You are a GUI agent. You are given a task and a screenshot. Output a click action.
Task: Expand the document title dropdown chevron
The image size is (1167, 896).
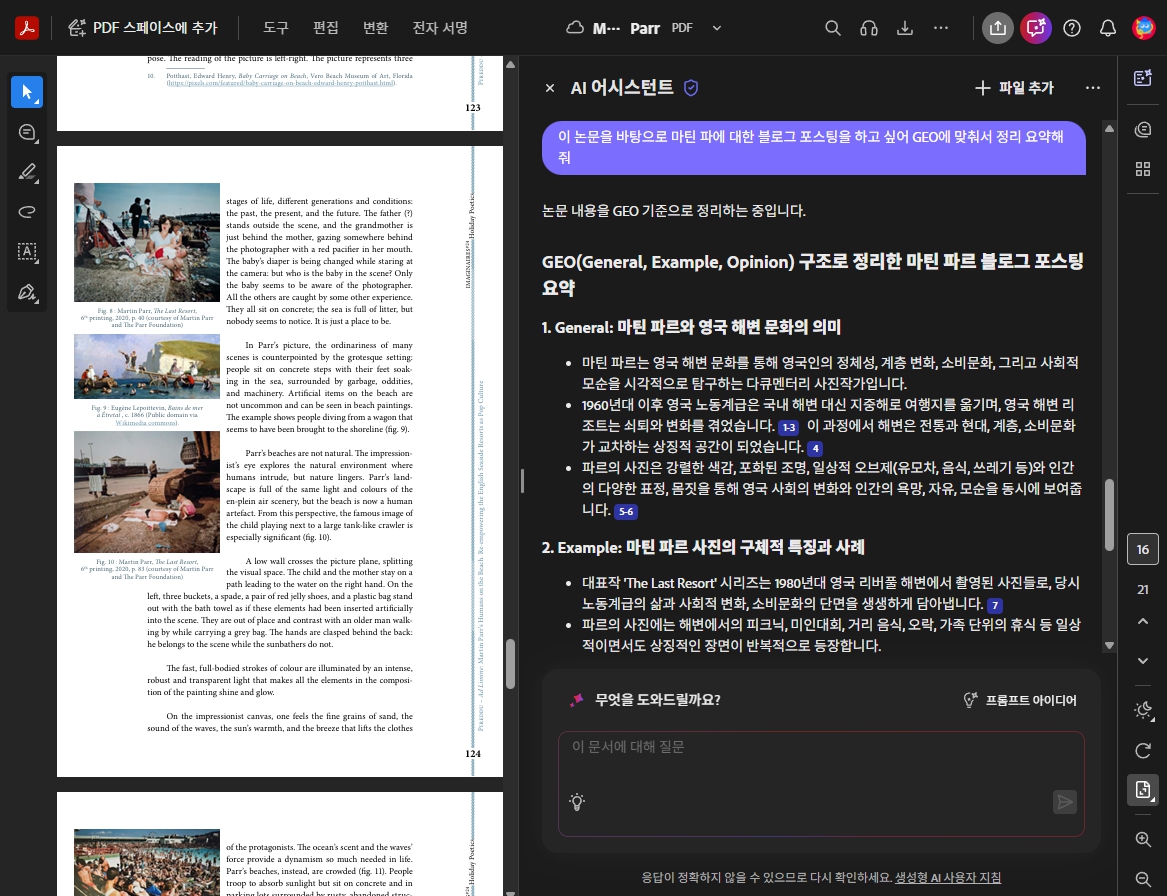coord(717,28)
